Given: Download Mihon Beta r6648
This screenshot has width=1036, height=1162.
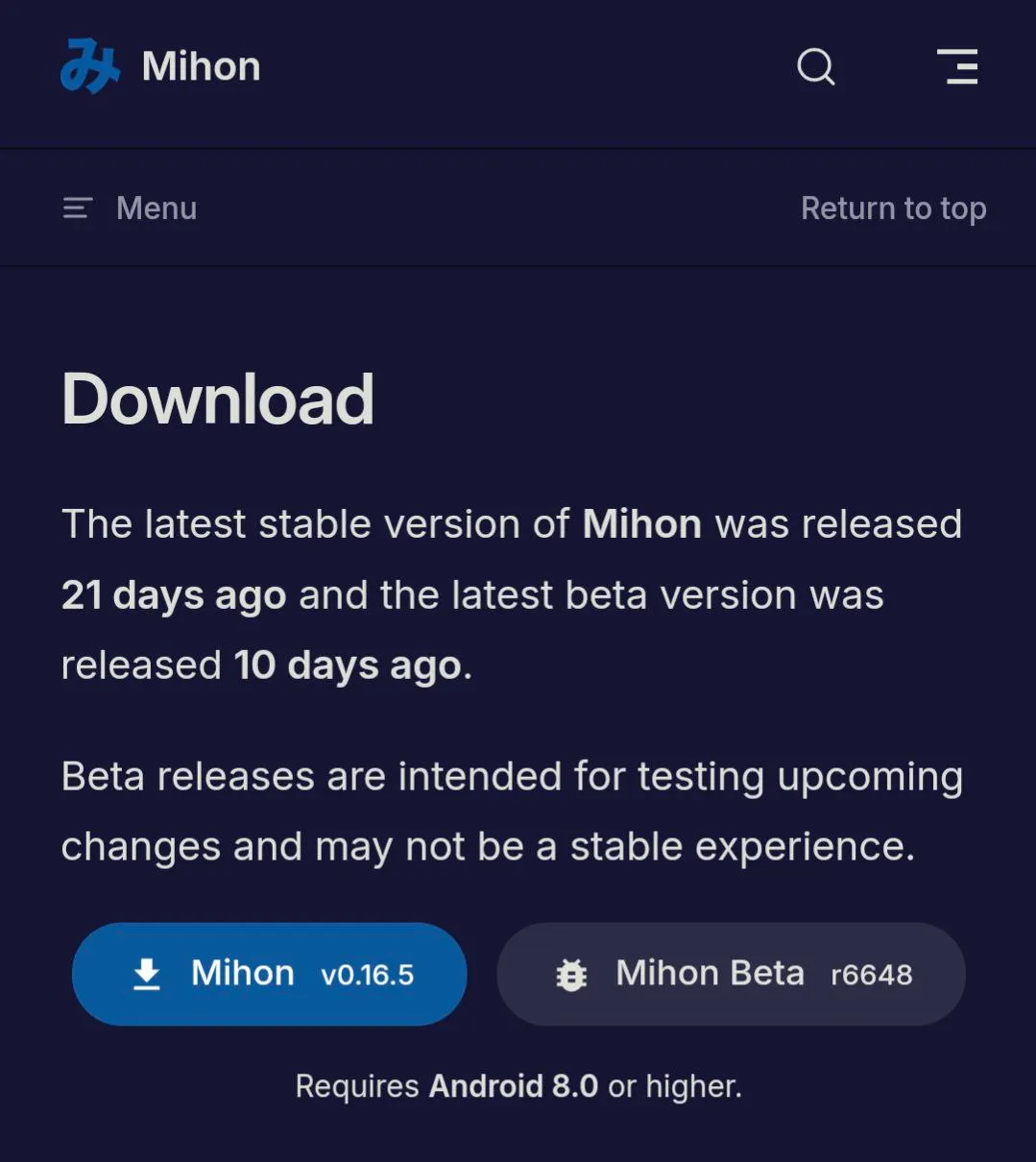Looking at the screenshot, I should tap(730, 973).
